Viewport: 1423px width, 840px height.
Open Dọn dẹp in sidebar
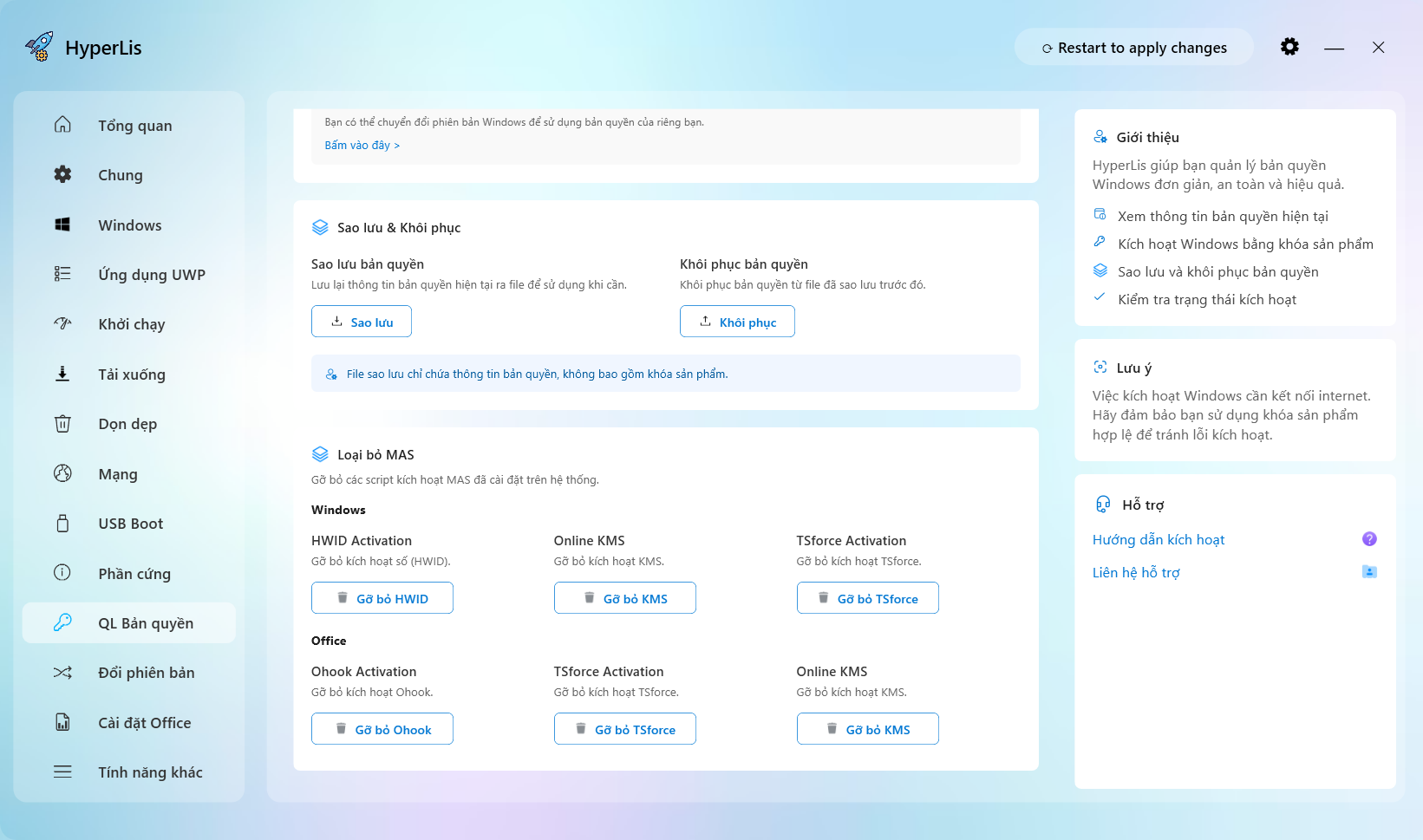click(128, 424)
